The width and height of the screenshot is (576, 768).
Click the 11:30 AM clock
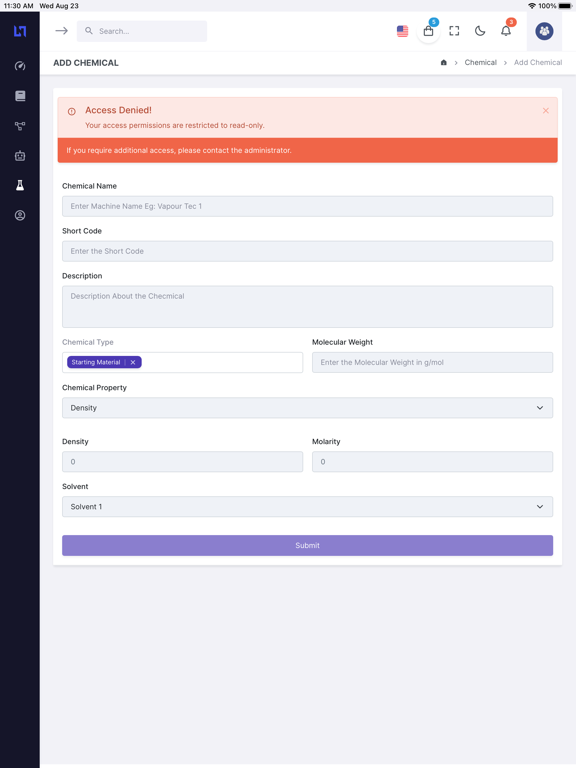click(19, 6)
